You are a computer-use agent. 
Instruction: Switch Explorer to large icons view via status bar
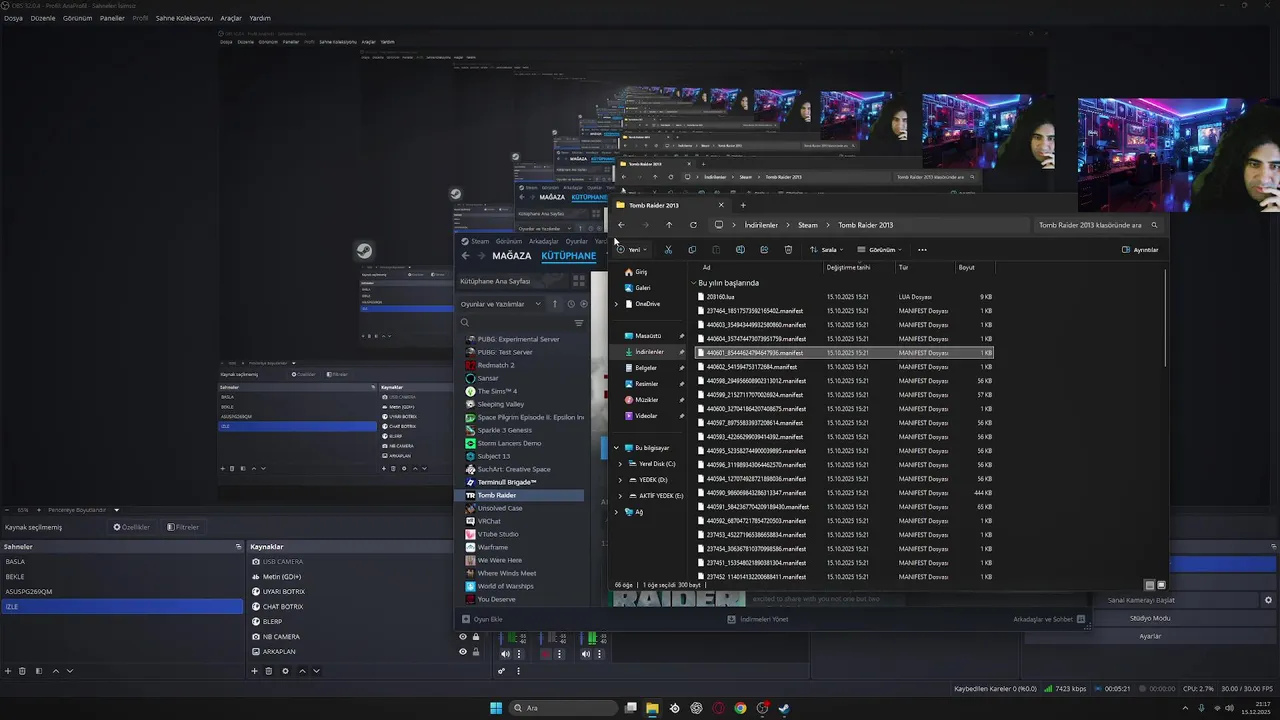coord(1160,585)
